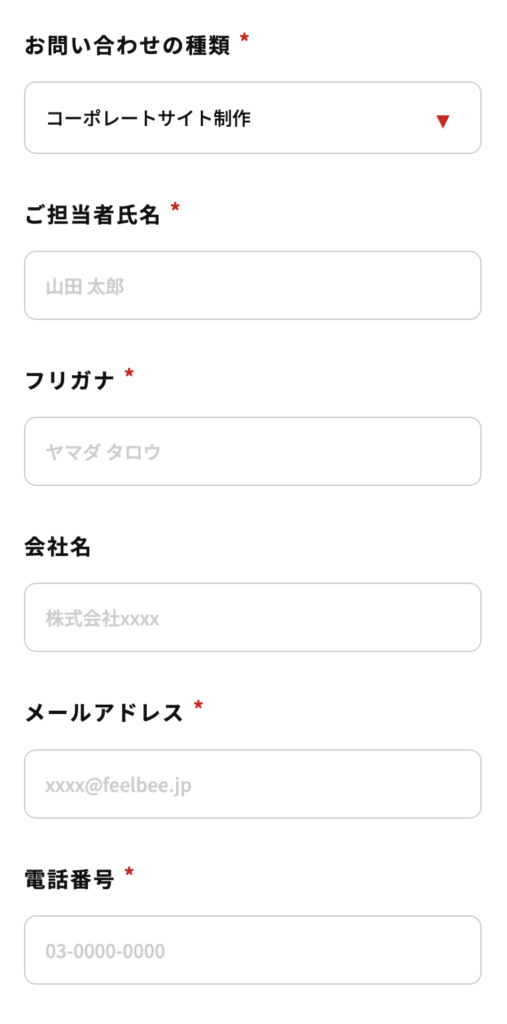
Task: Click the ご担当者氏名 label text
Action: (92, 215)
